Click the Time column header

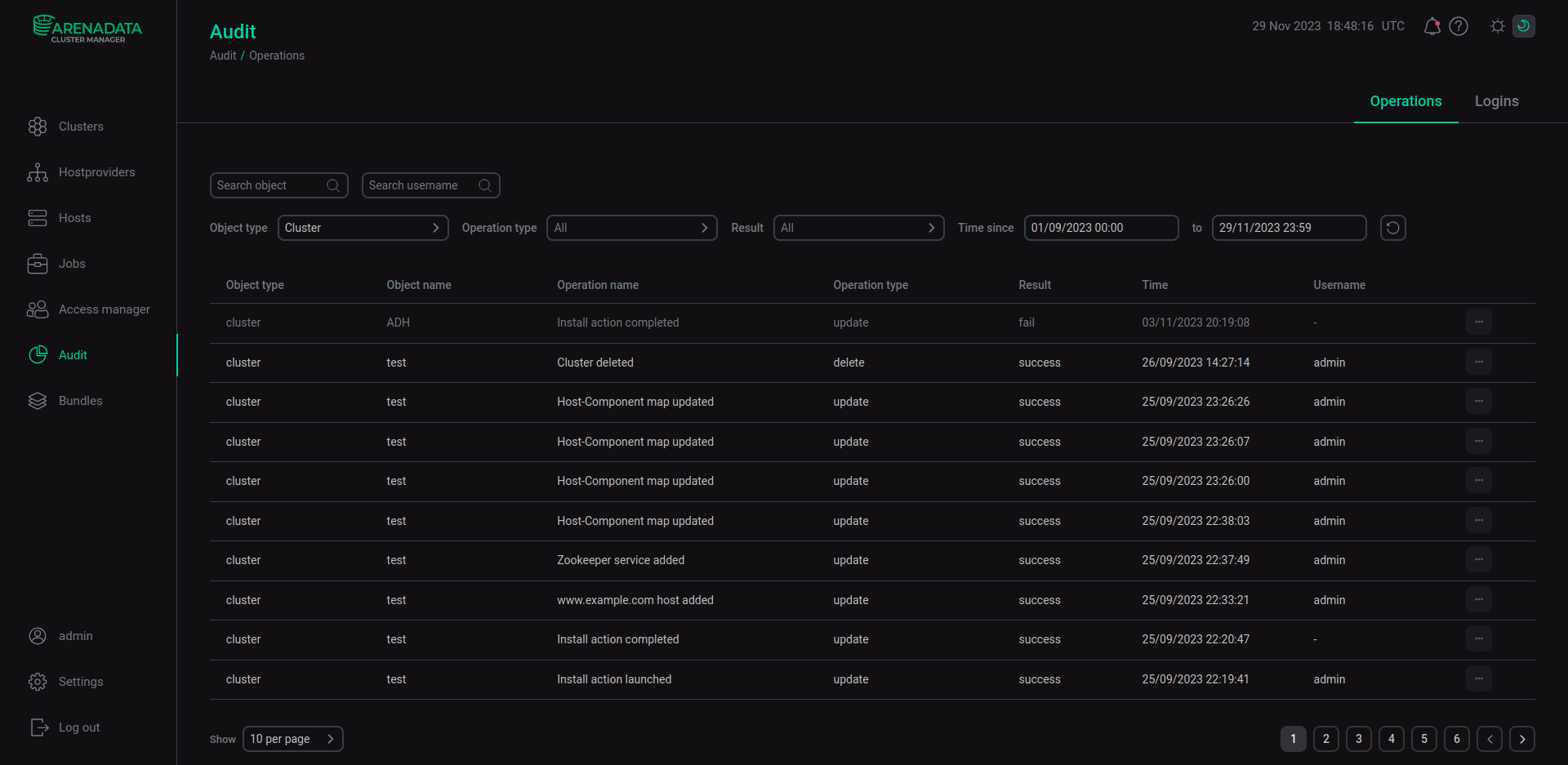coord(1155,285)
